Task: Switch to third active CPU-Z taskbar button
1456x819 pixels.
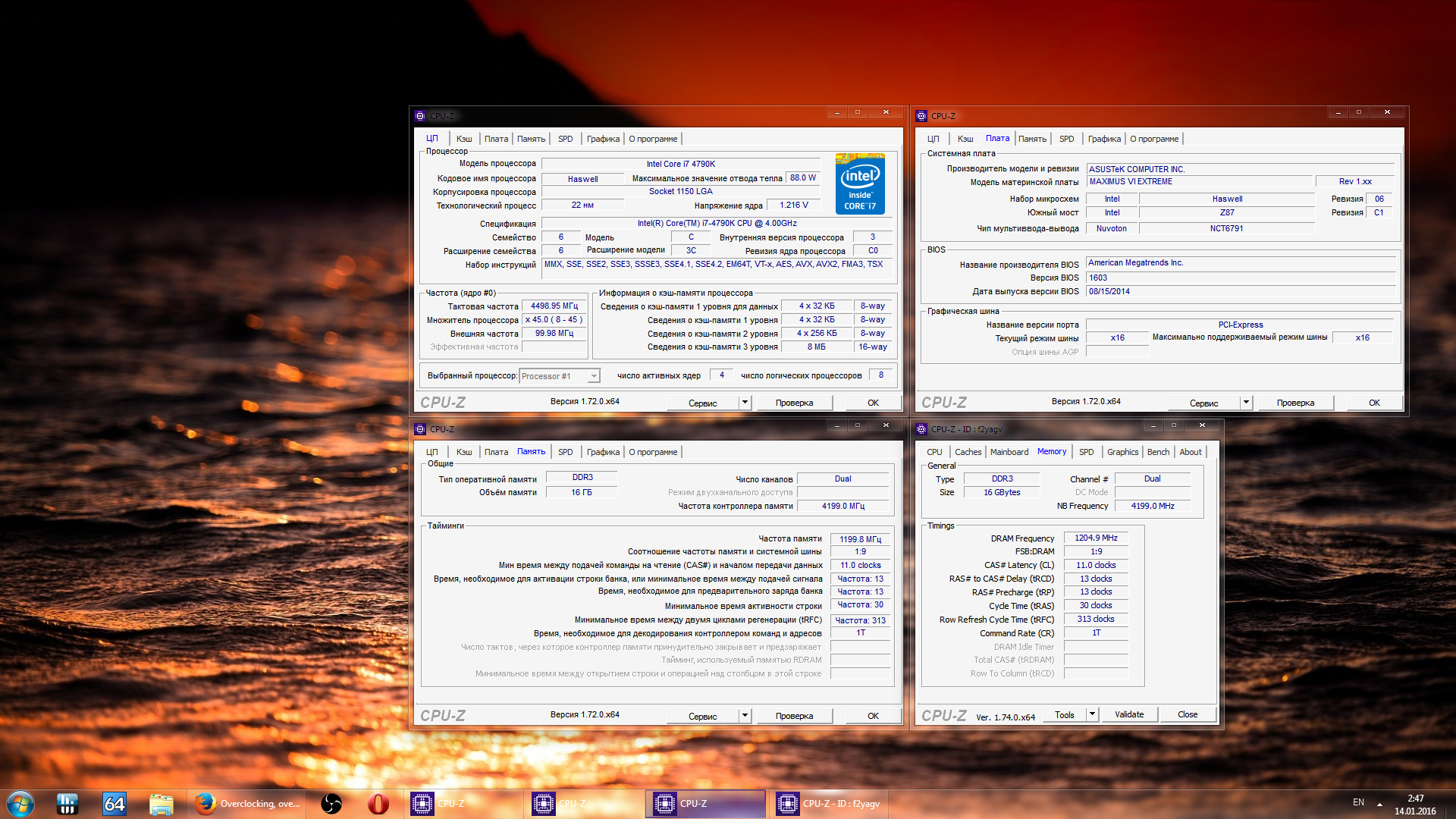Action: point(705,804)
